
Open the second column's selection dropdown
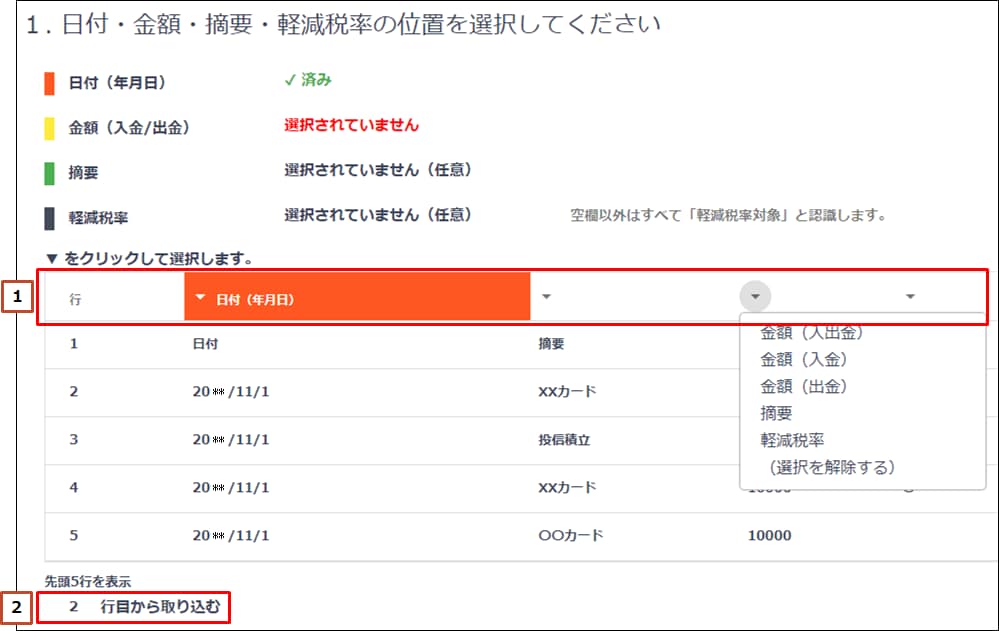[x=547, y=296]
